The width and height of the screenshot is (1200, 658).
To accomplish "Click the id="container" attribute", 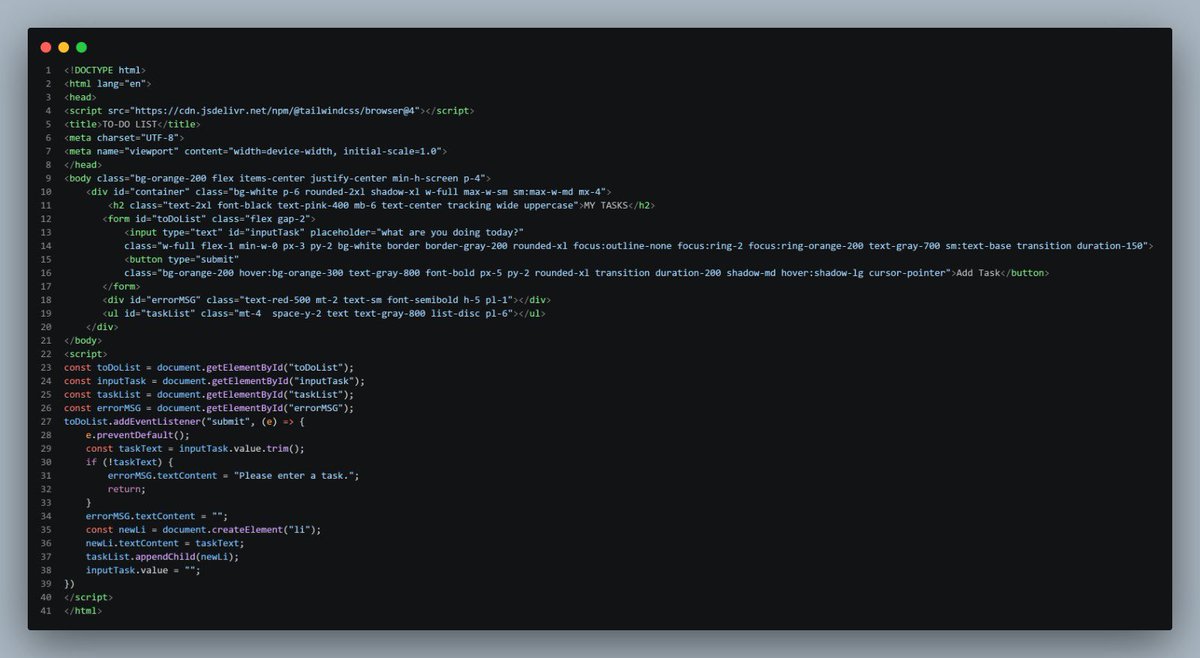I will (x=149, y=191).
